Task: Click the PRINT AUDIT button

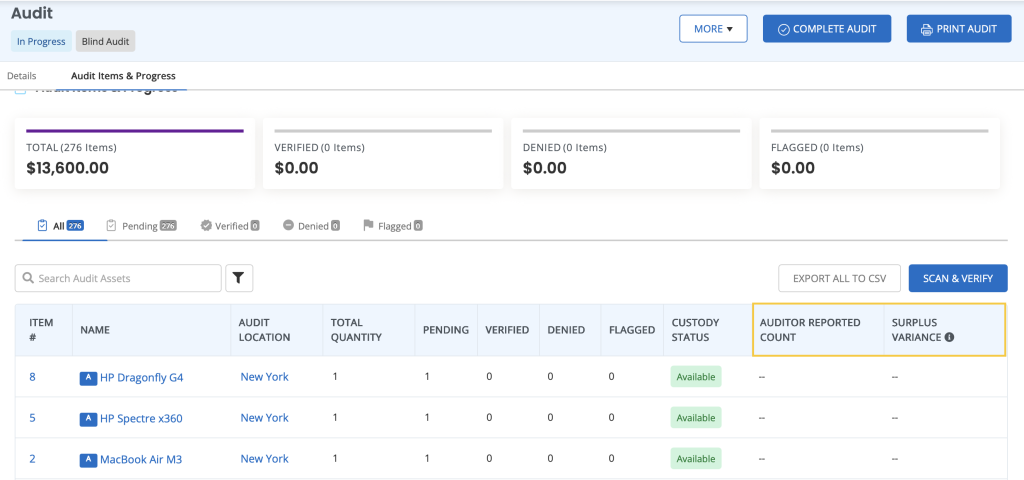Action: pos(959,29)
